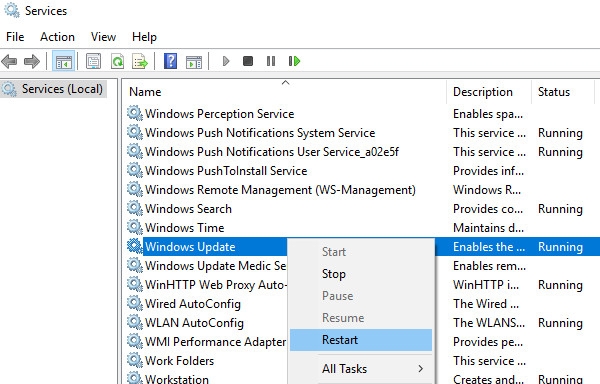
Task: Click the Stop Service square icon
Action: [248, 61]
